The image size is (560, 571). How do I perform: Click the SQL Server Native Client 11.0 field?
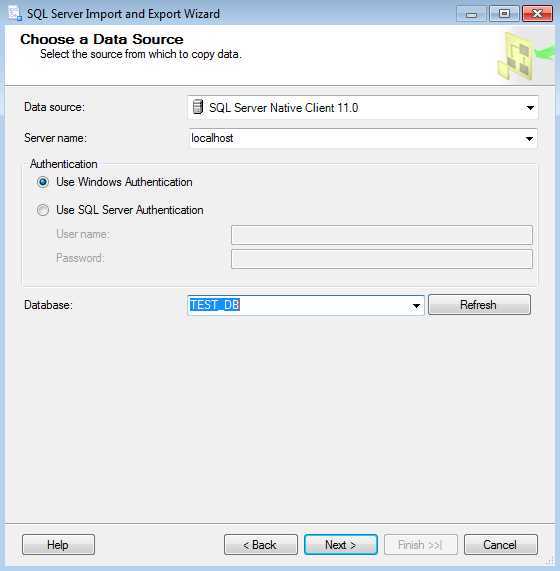(363, 107)
